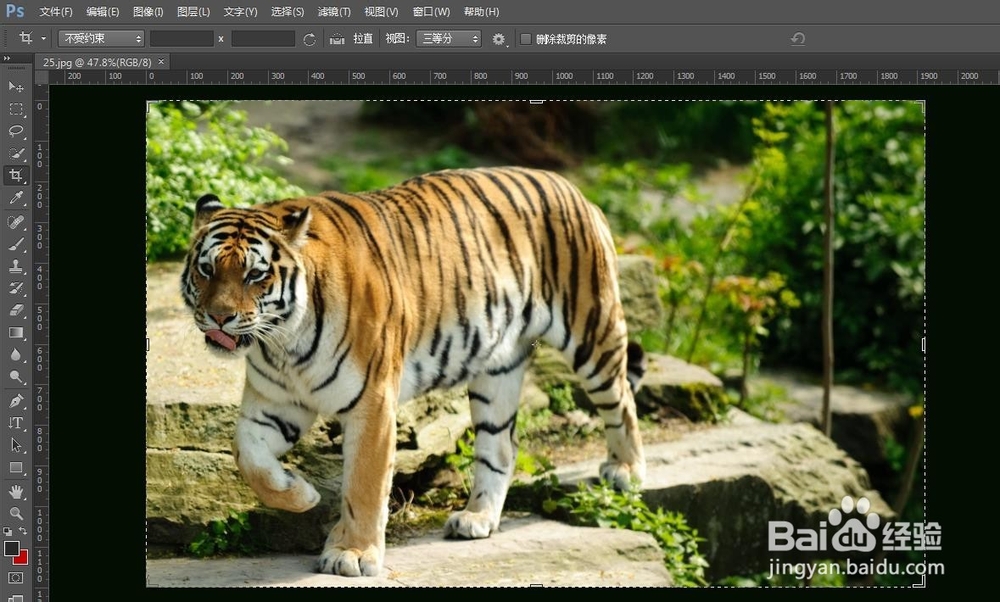The width and height of the screenshot is (1000, 602).
Task: Select the Move tool
Action: pos(16,87)
